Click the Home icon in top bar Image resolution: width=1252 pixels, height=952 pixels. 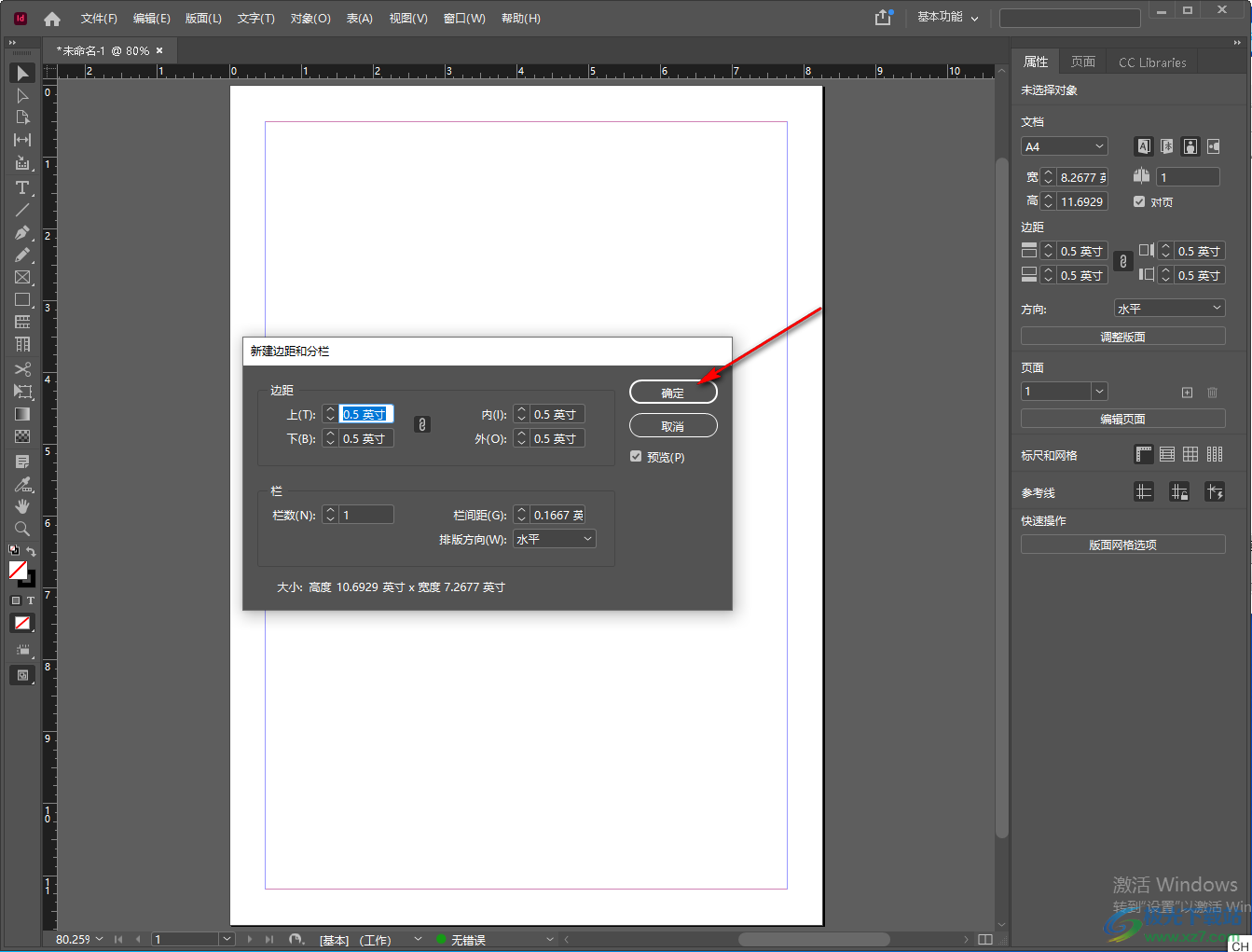(52, 19)
